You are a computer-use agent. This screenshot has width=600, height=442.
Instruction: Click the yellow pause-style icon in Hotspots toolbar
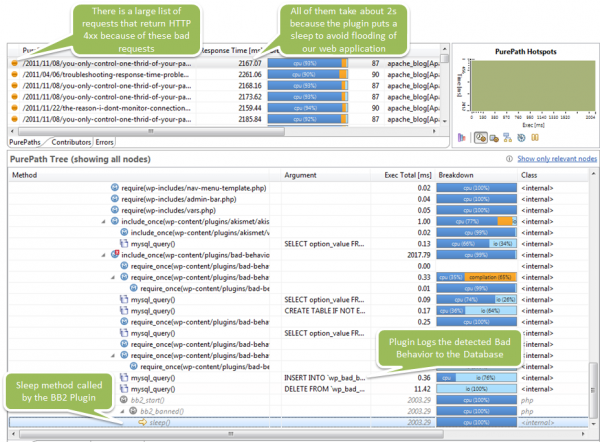pos(535,137)
